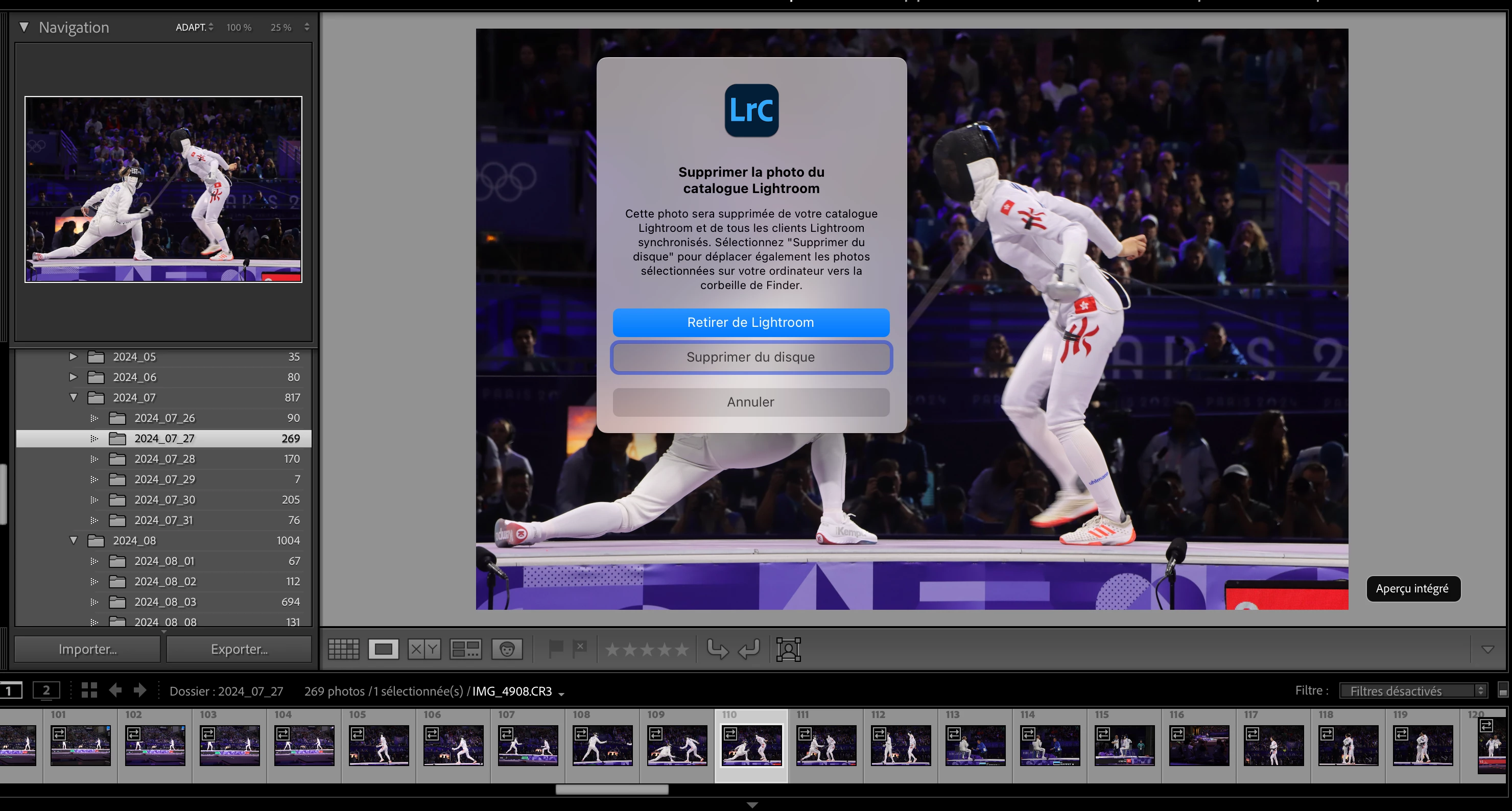
Task: Toggle the filter switch beside Filtres désactivés
Action: click(1503, 690)
